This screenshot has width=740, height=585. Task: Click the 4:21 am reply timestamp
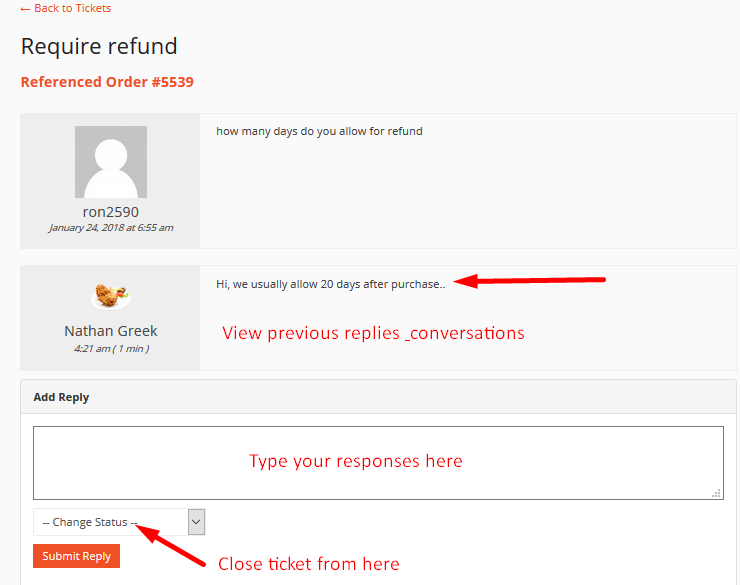111,349
